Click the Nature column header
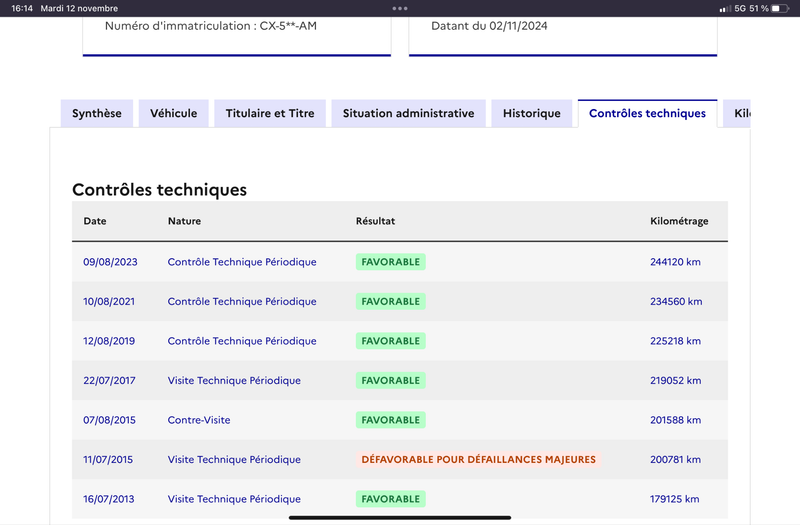 [x=184, y=221]
